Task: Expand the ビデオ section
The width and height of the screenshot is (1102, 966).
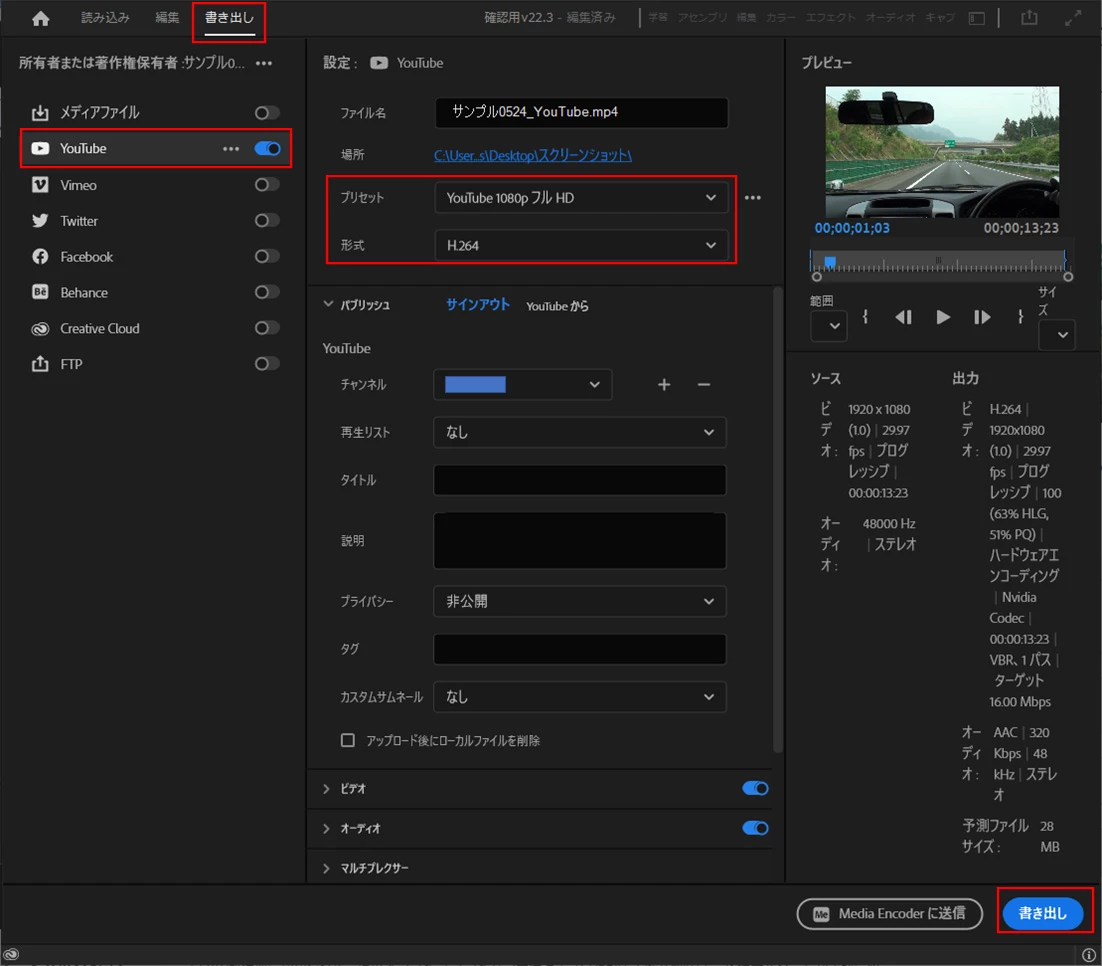Action: 326,789
